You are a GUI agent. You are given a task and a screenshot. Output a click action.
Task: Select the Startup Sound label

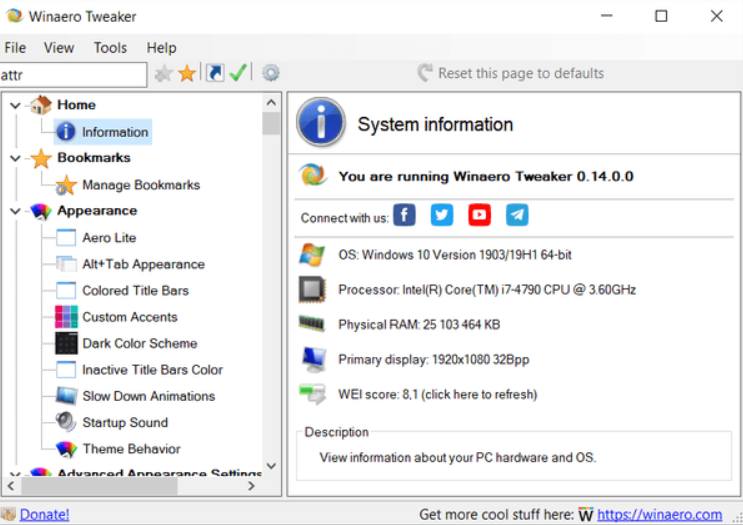125,422
